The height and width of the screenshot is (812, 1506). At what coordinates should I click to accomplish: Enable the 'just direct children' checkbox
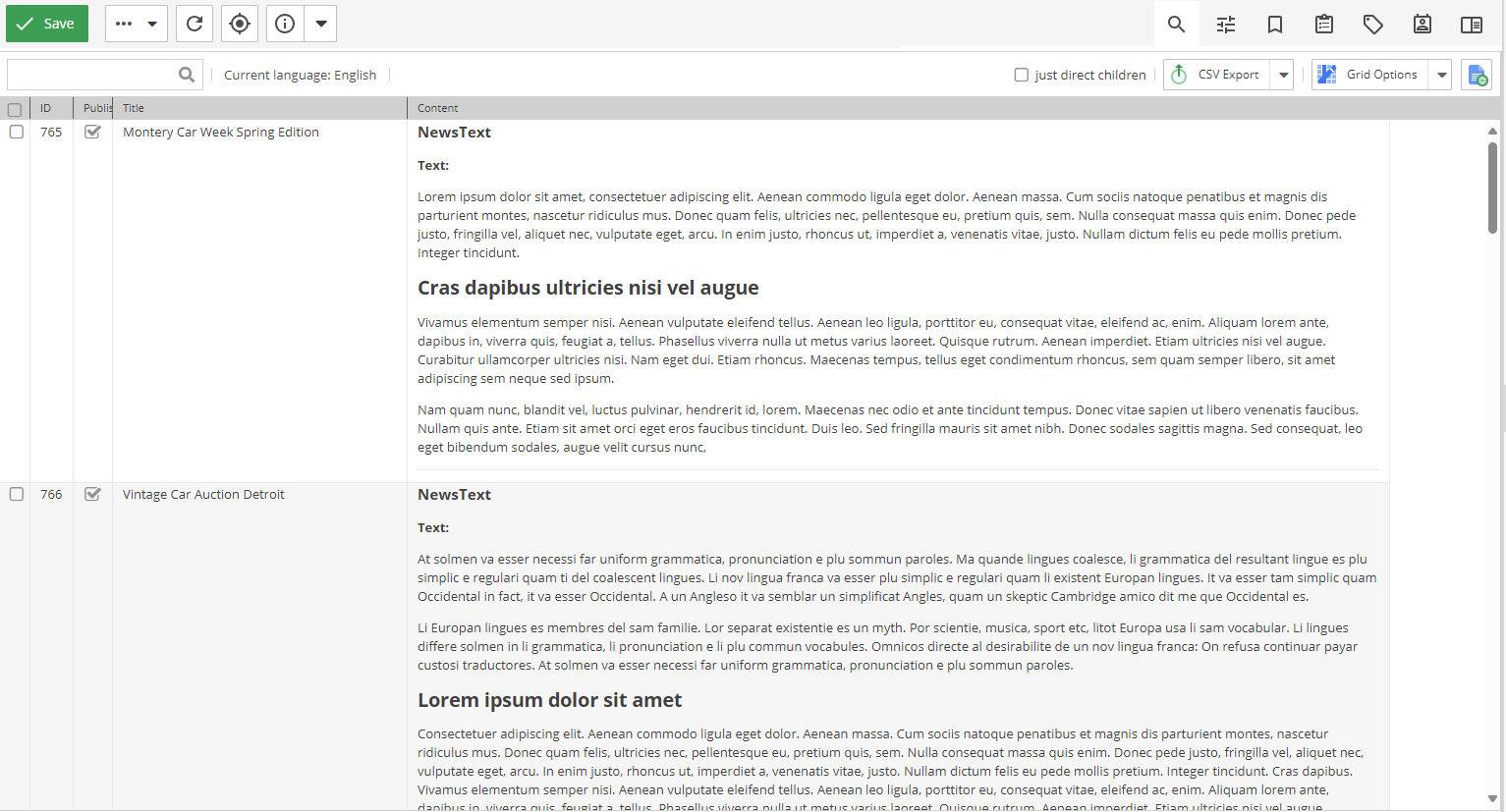tap(1022, 75)
